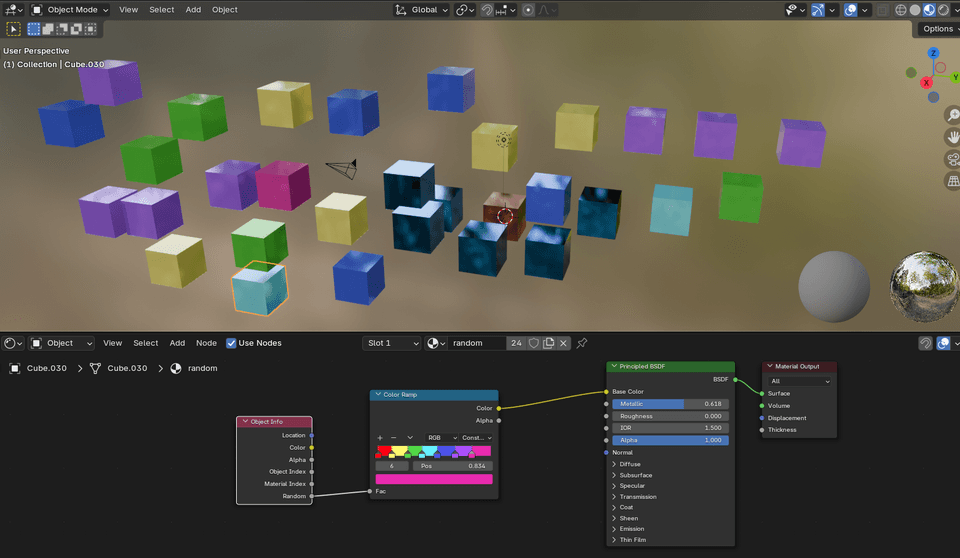Image resolution: width=960 pixels, height=558 pixels.
Task: Switch viewport to wireframe shading
Action: tap(900, 10)
